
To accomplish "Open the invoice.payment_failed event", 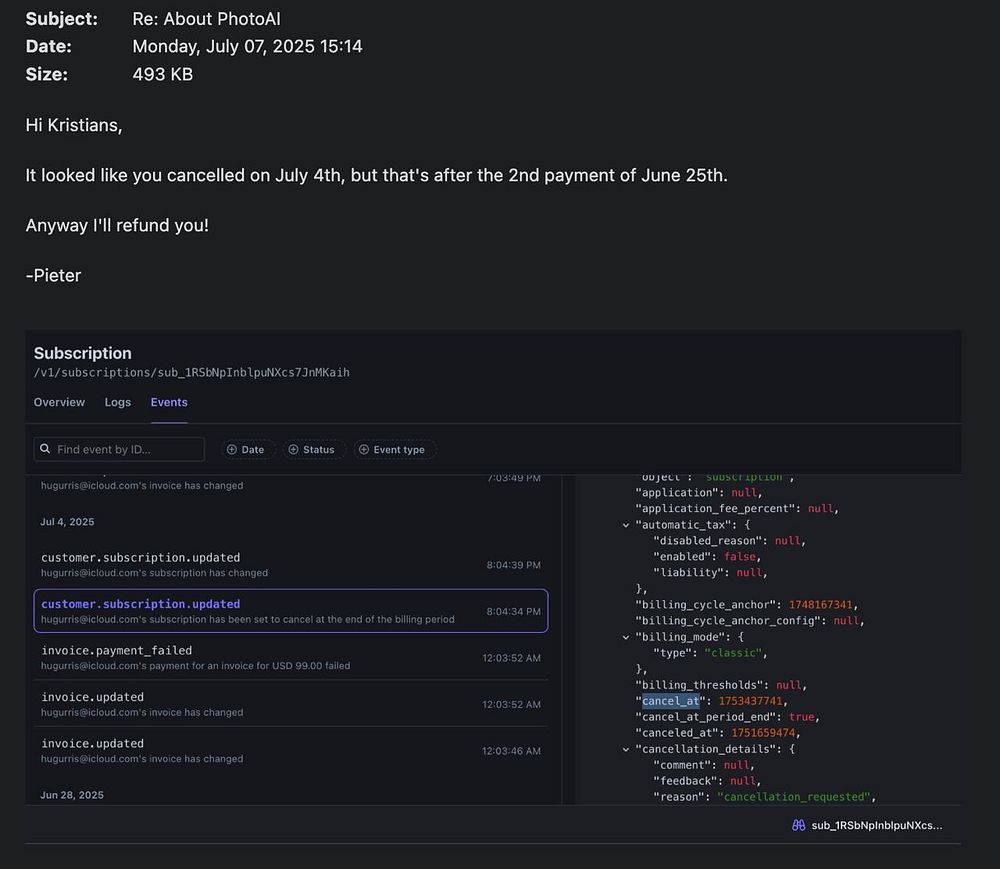I will (290, 657).
